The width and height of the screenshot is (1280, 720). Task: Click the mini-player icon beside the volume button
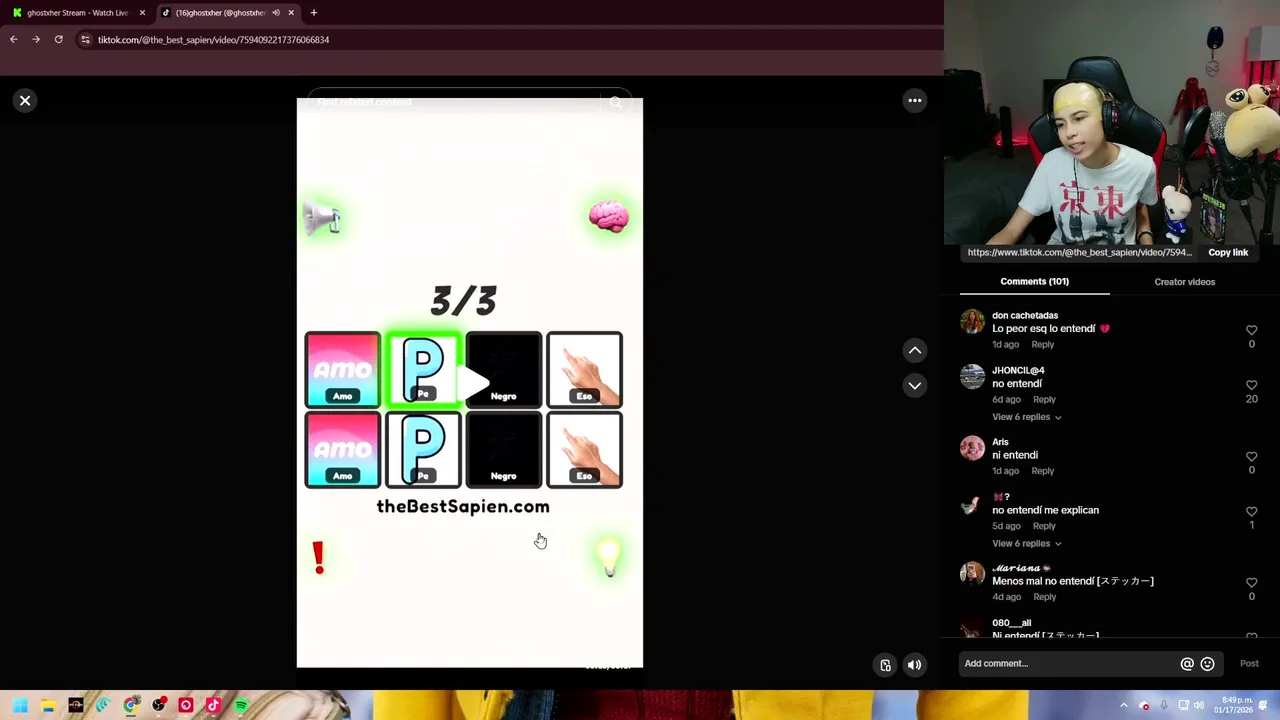pos(885,665)
